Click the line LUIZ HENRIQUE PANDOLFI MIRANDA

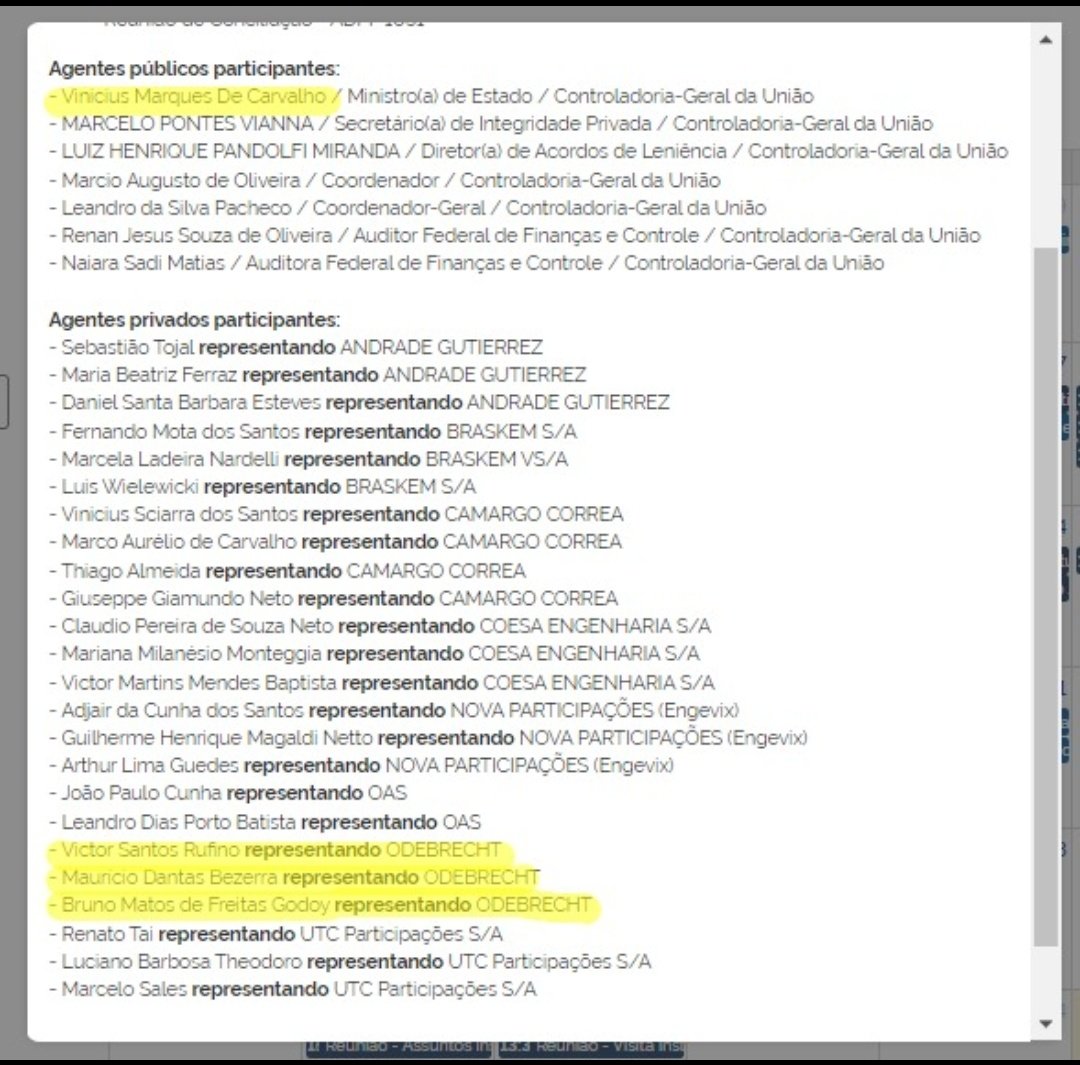pyautogui.click(x=528, y=152)
